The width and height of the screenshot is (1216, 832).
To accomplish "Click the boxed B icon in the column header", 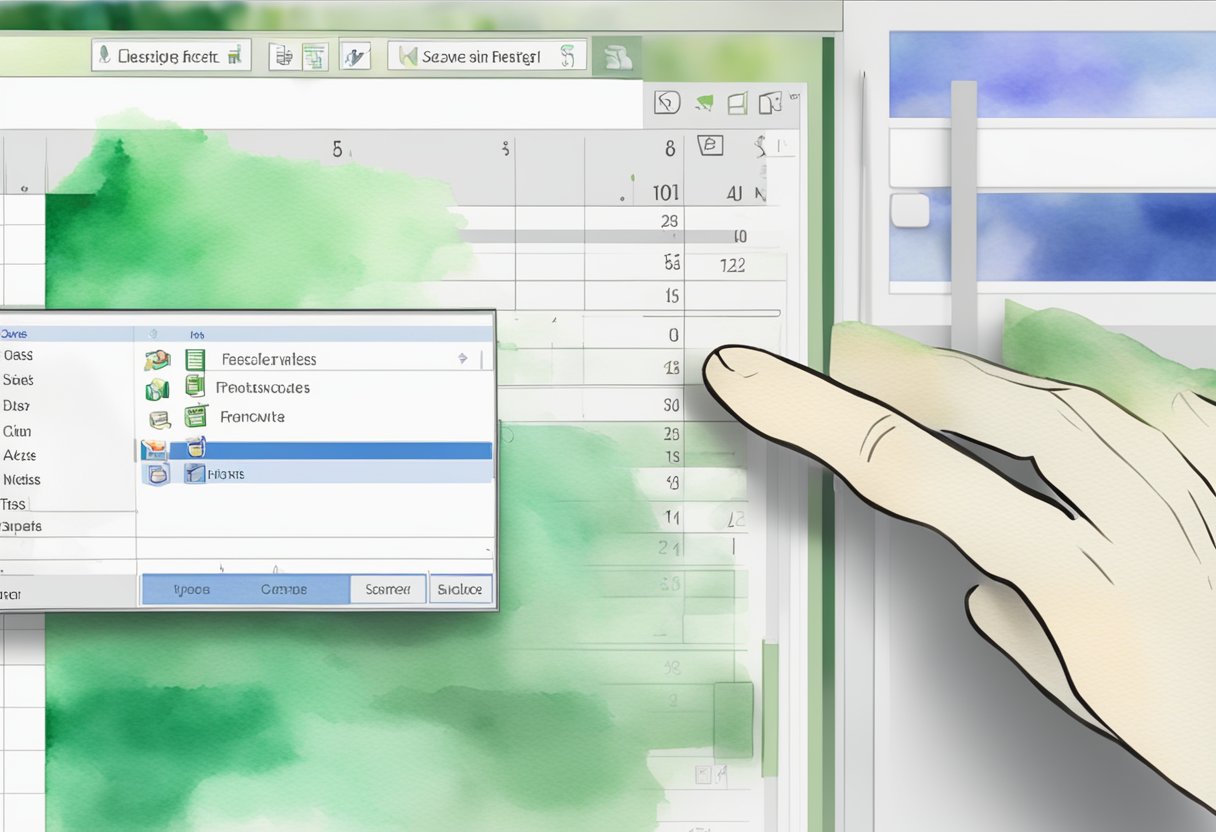I will point(709,146).
